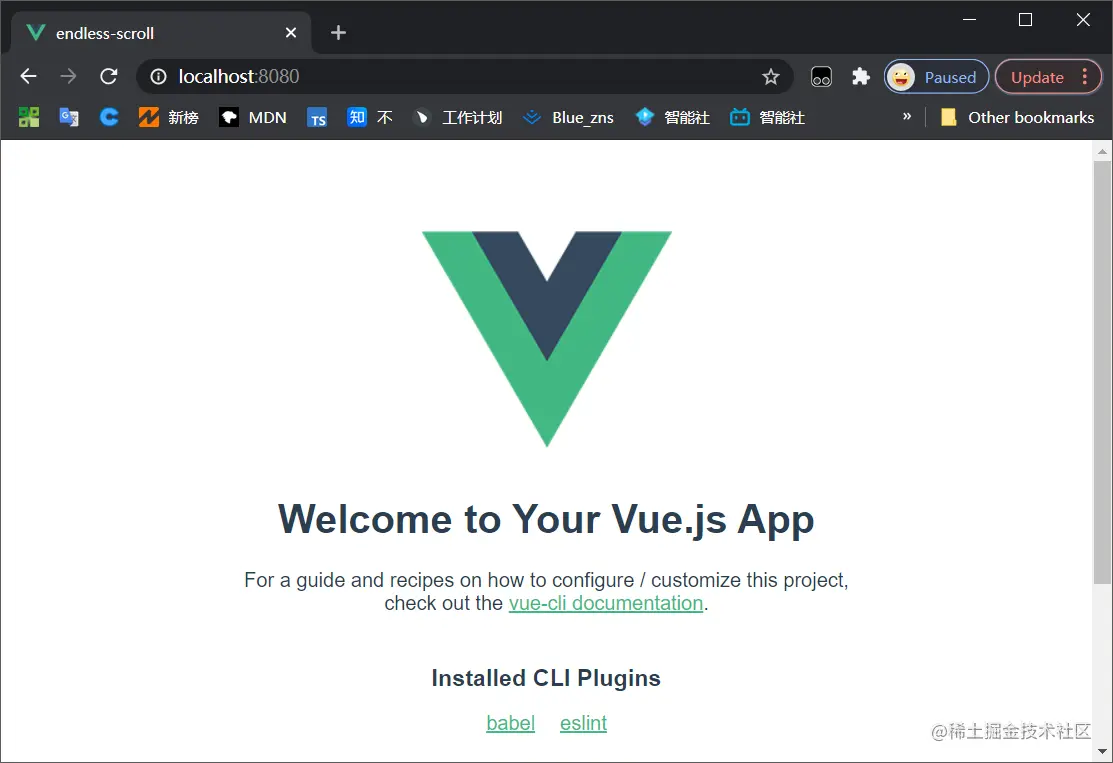The height and width of the screenshot is (763, 1113).
Task: Click the 'Welcome to Your Vue.js App' heading
Action: coord(546,519)
